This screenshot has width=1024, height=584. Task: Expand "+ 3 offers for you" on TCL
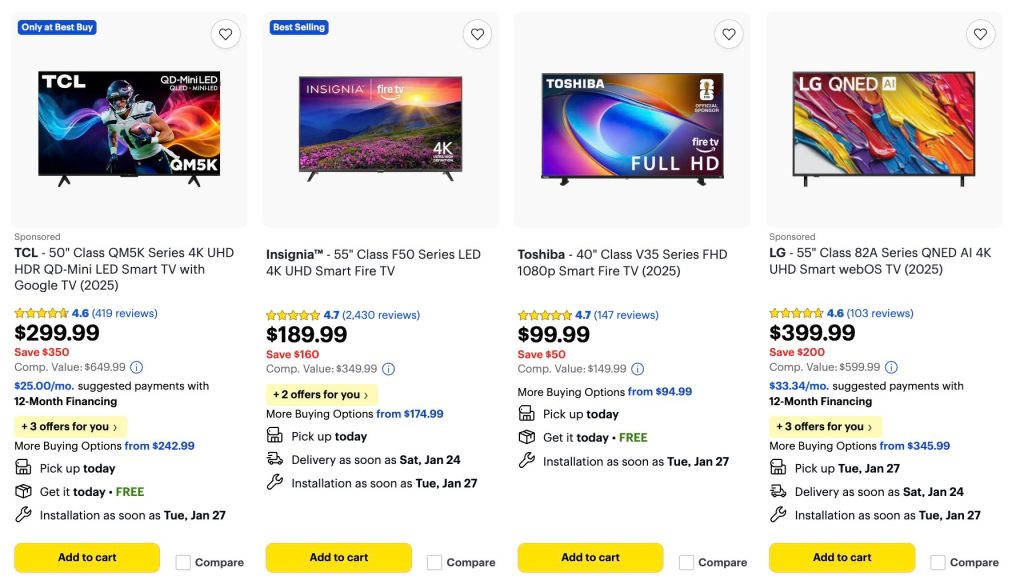click(x=70, y=427)
